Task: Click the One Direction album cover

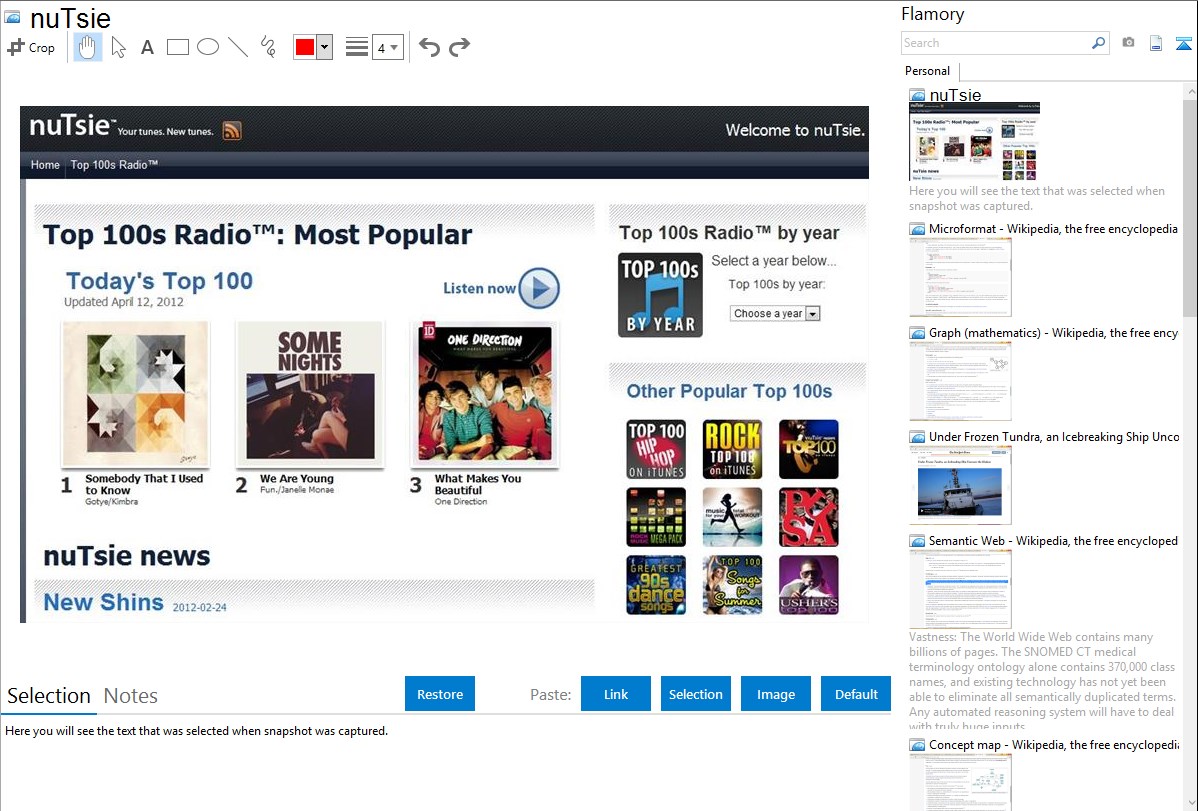Action: (485, 394)
